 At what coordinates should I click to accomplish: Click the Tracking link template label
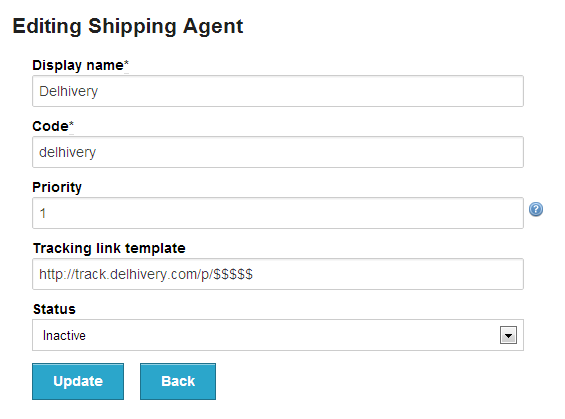(x=109, y=248)
